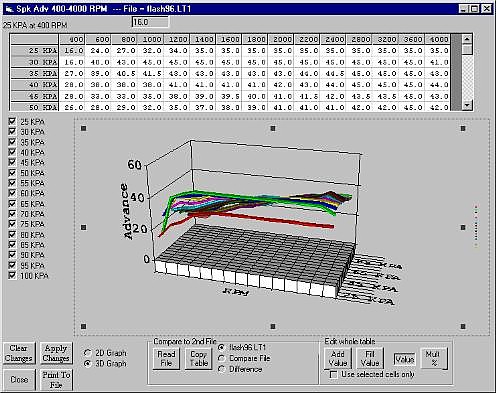Image resolution: width=496 pixels, height=393 pixels.
Task: Click the table's scroll down arrow
Action: (467, 105)
